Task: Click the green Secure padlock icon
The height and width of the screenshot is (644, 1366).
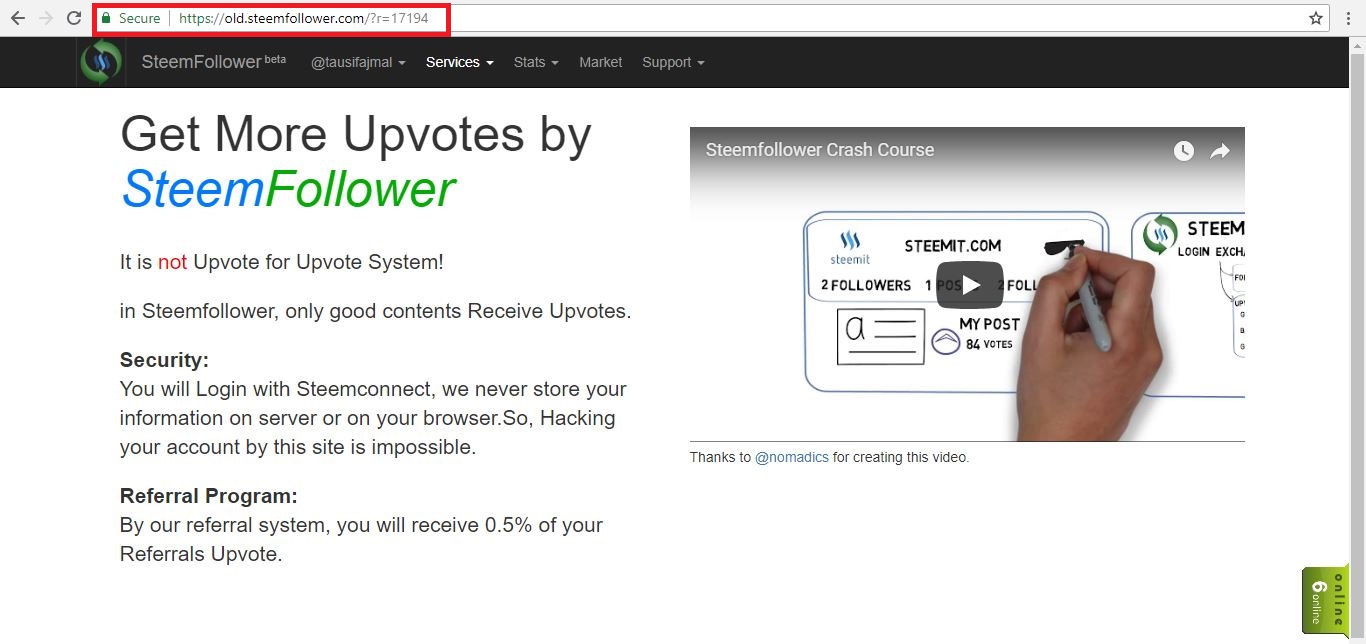Action: coord(106,18)
